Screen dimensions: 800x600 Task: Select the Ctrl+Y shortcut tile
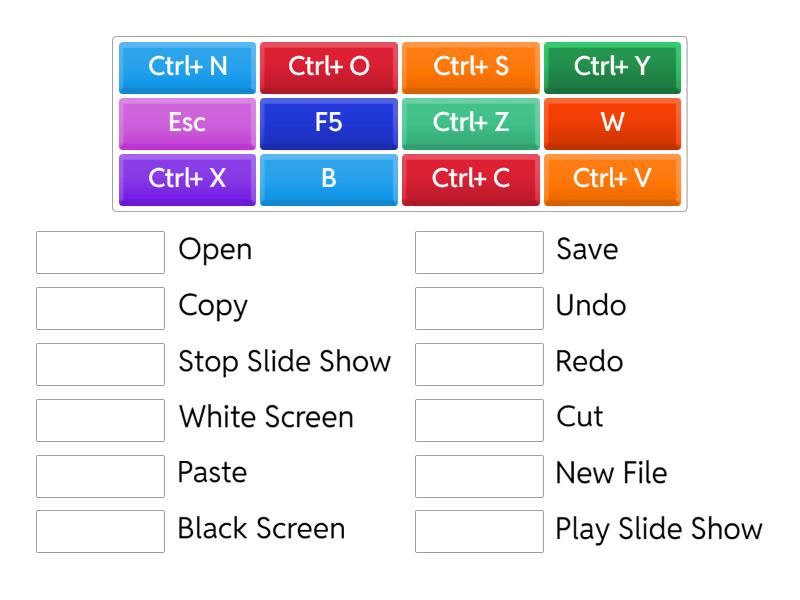[x=612, y=67]
